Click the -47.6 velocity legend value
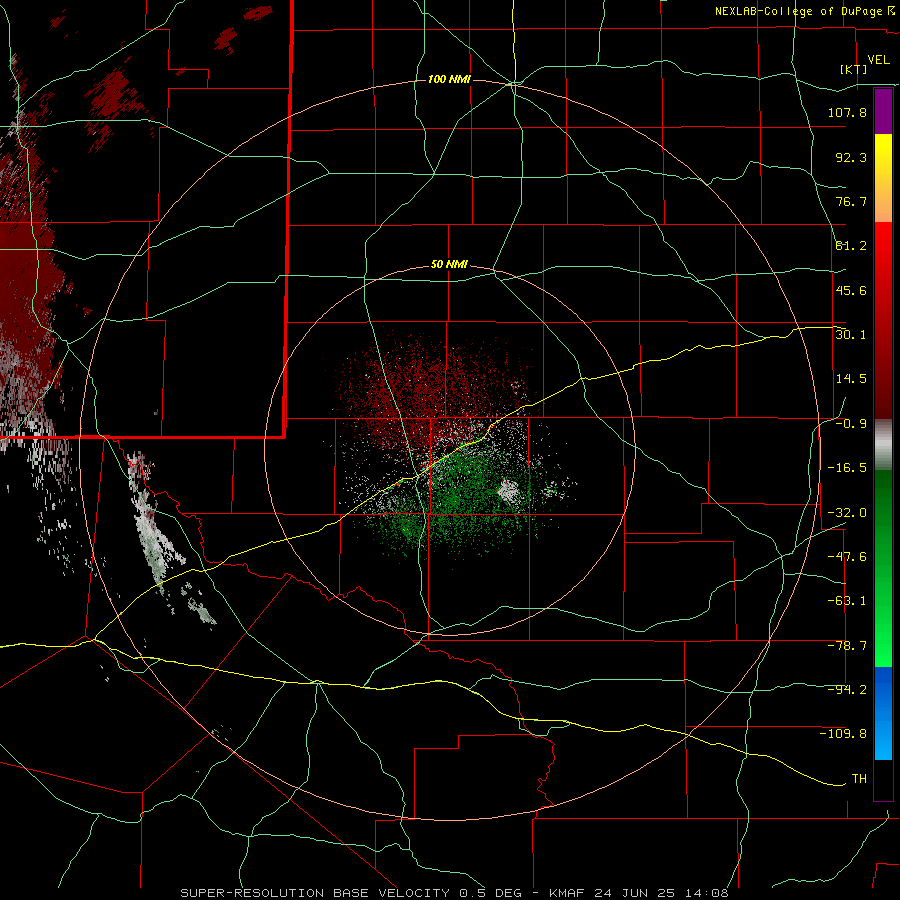 click(847, 557)
